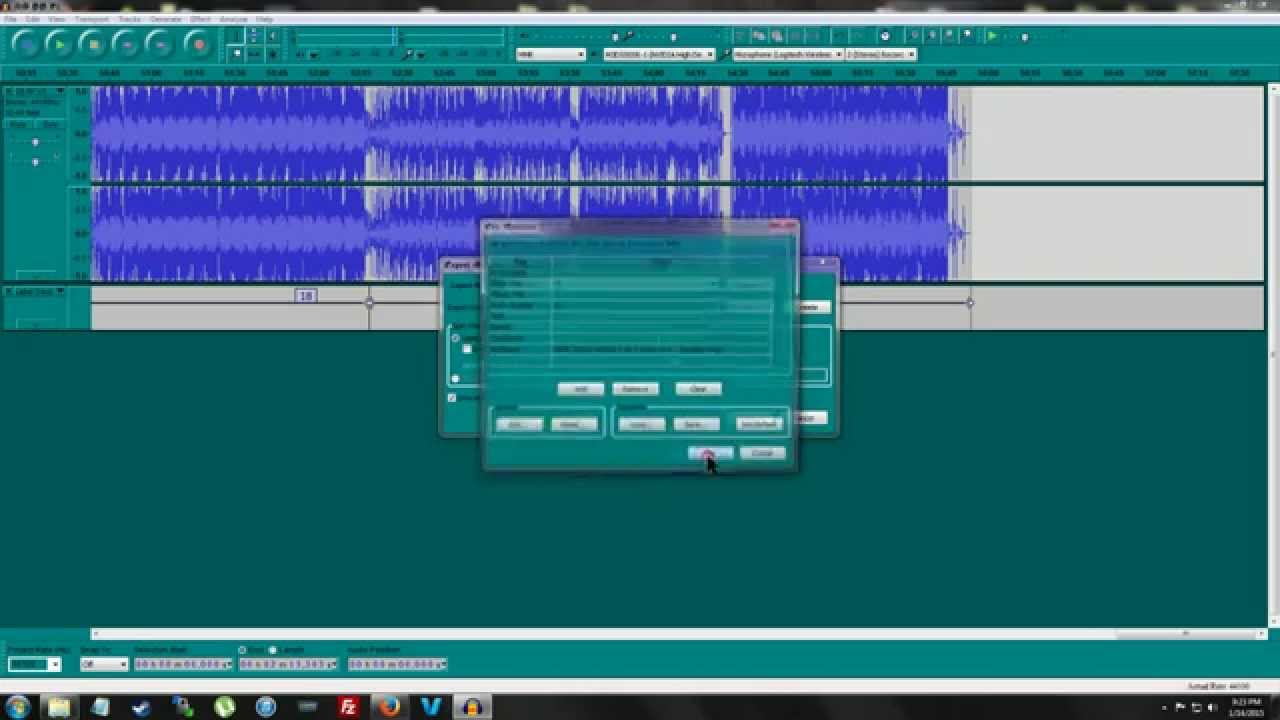This screenshot has height=720, width=1280.
Task: Select the Draw tool
Action: [x=271, y=36]
